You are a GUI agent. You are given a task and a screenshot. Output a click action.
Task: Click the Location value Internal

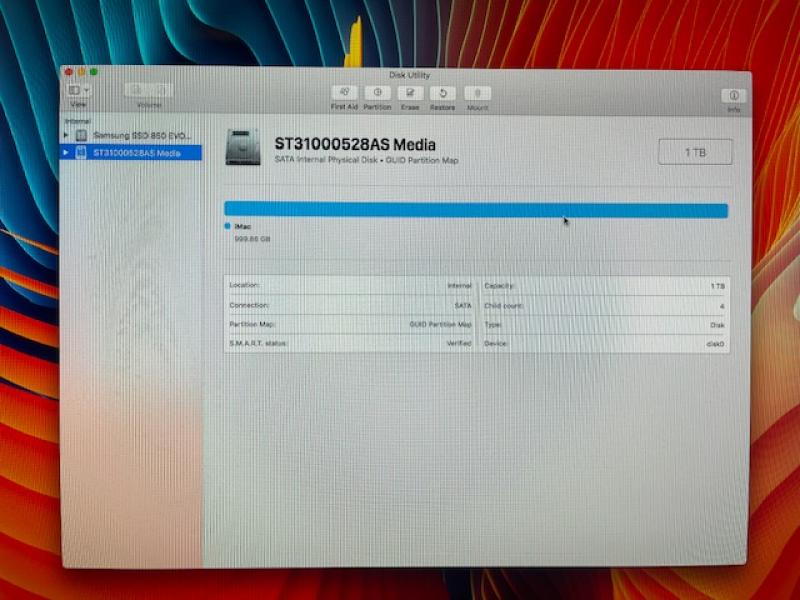click(x=459, y=285)
